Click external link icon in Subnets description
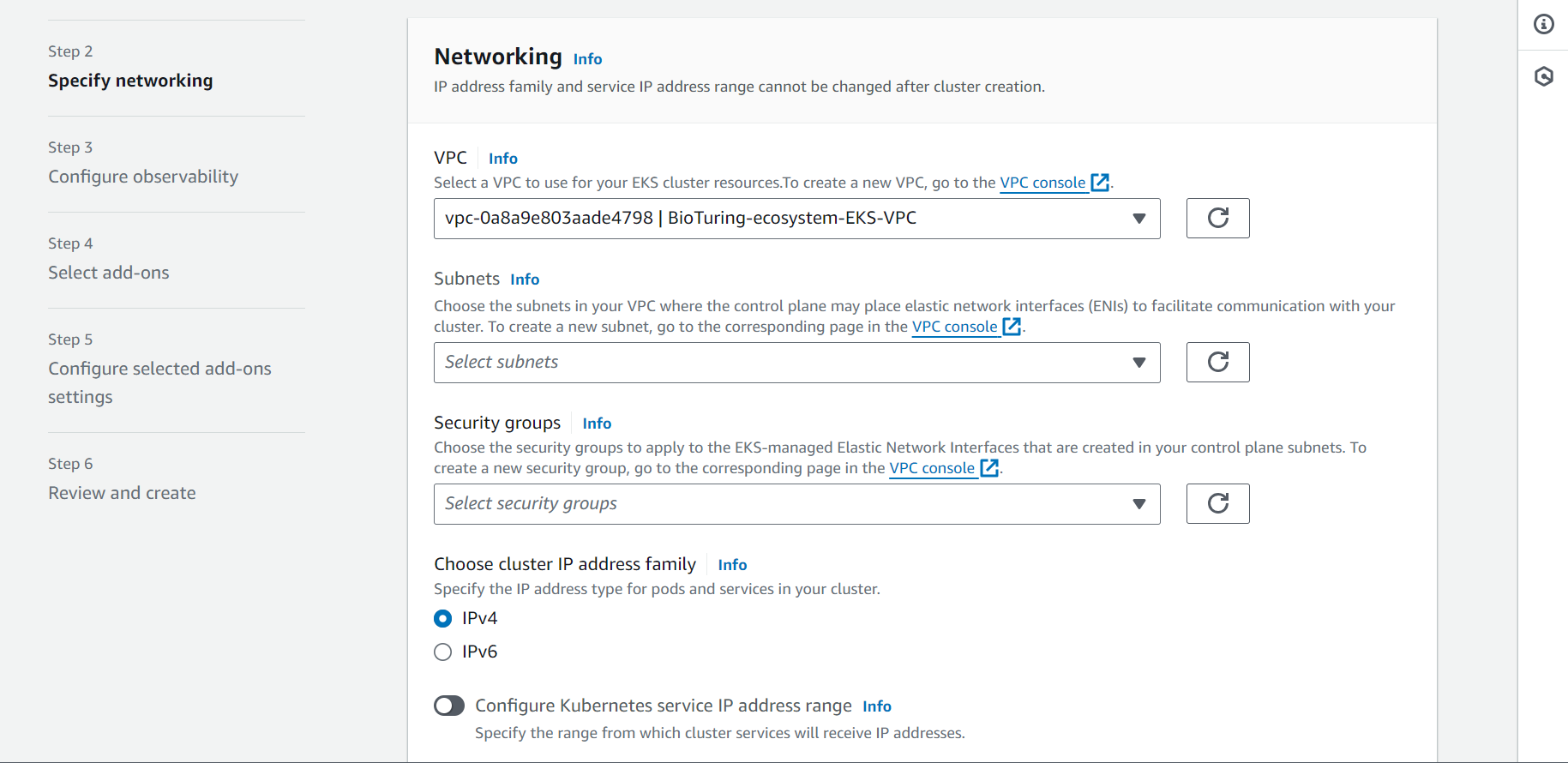Image resolution: width=1568 pixels, height=763 pixels. [1012, 327]
